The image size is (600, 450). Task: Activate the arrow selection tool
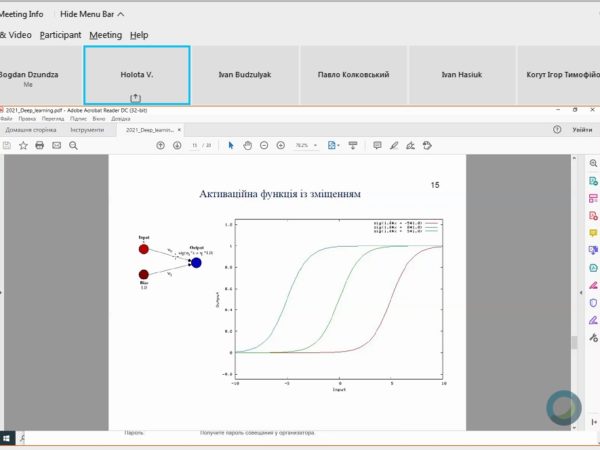[x=231, y=145]
